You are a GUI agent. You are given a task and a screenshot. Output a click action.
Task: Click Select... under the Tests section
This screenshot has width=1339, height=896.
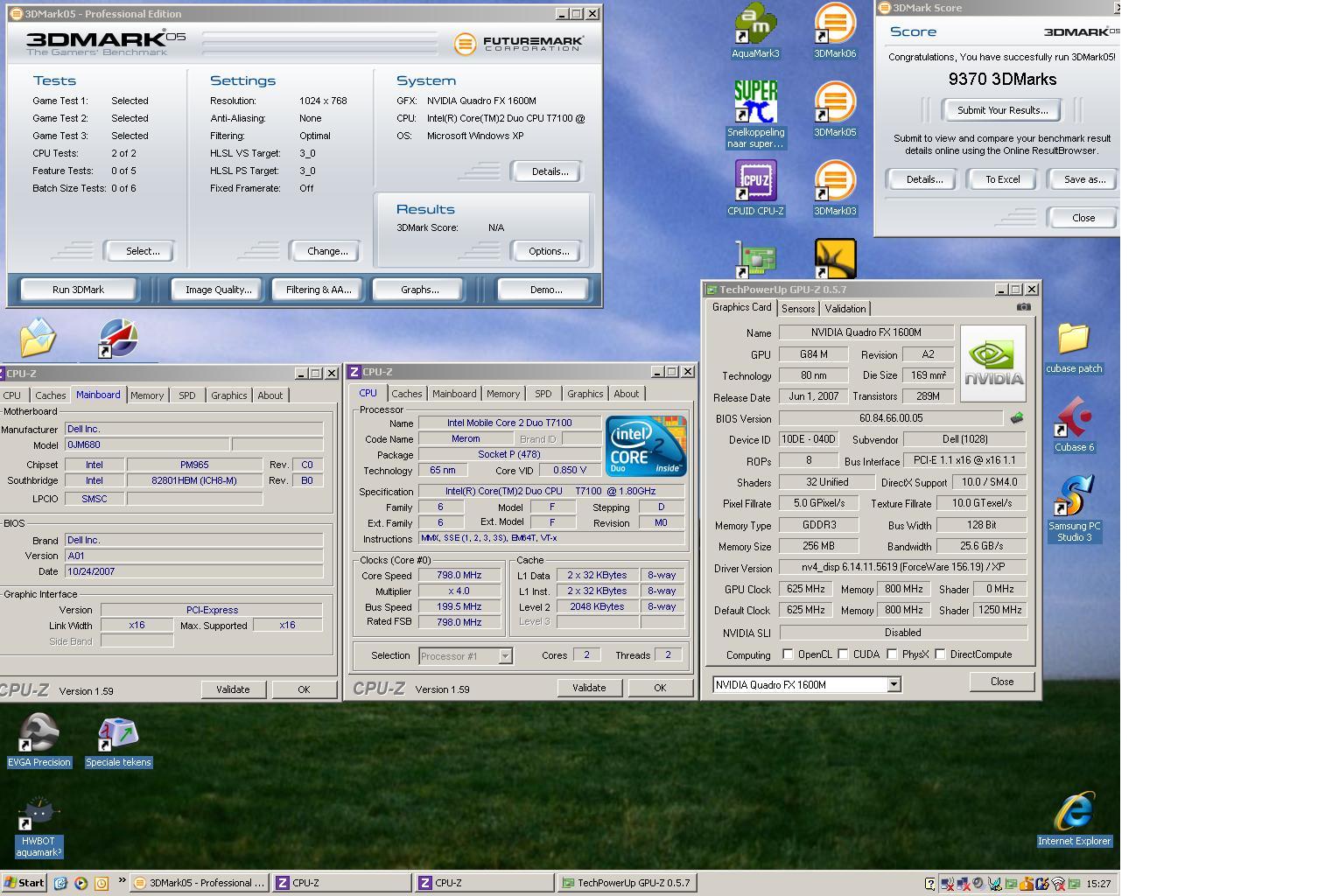pyautogui.click(x=143, y=251)
